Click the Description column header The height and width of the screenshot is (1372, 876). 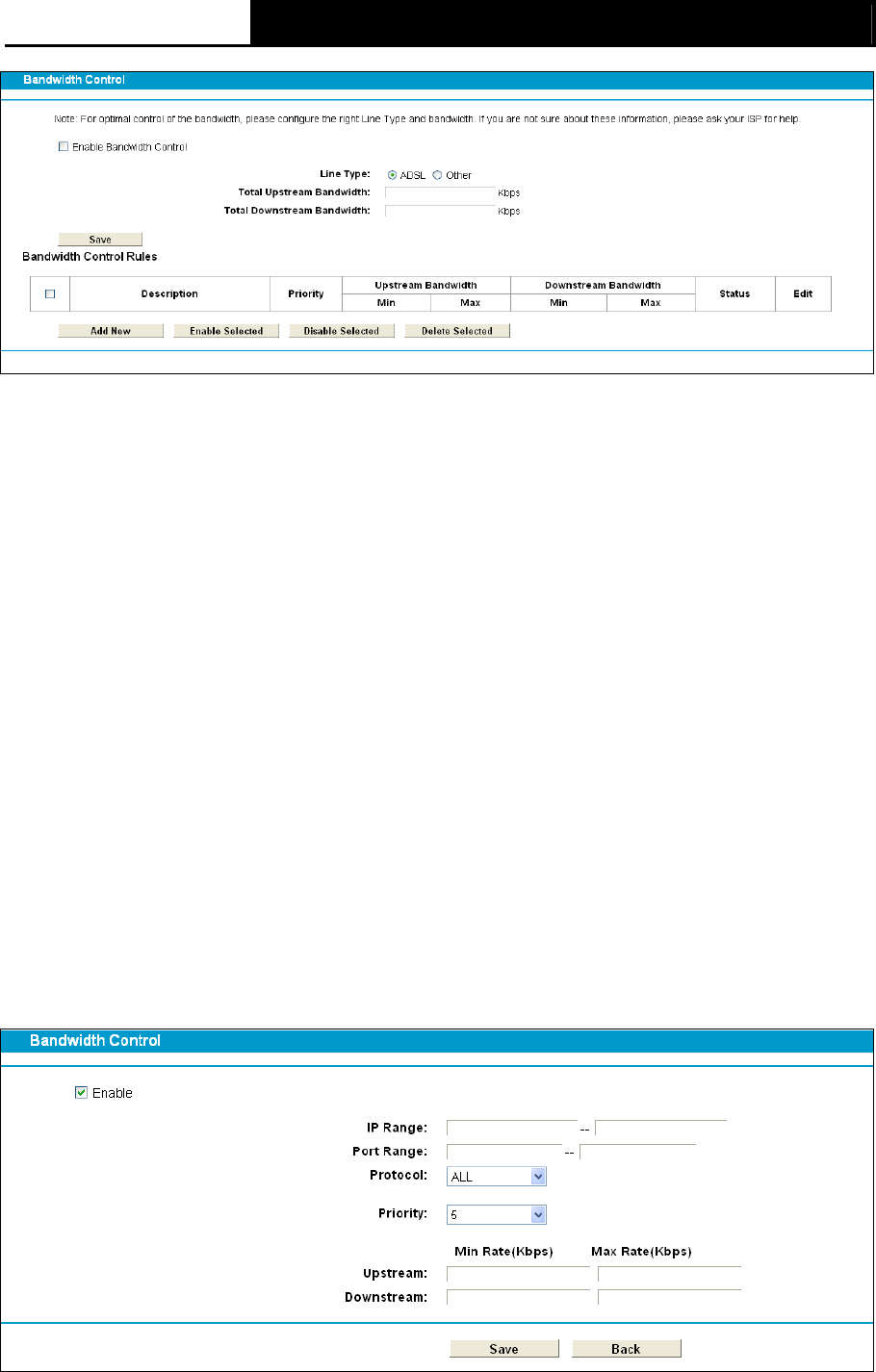(x=169, y=294)
